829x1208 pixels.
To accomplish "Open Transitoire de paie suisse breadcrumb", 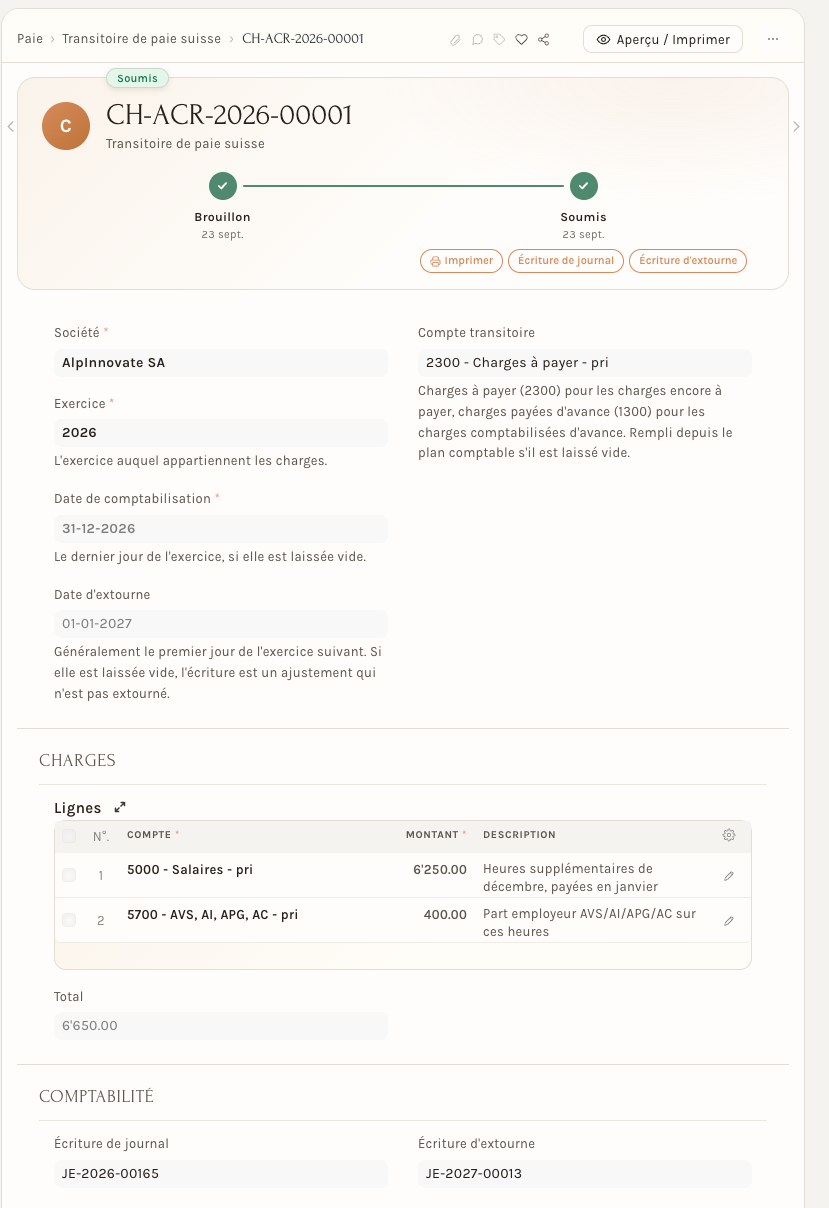I will (x=141, y=39).
